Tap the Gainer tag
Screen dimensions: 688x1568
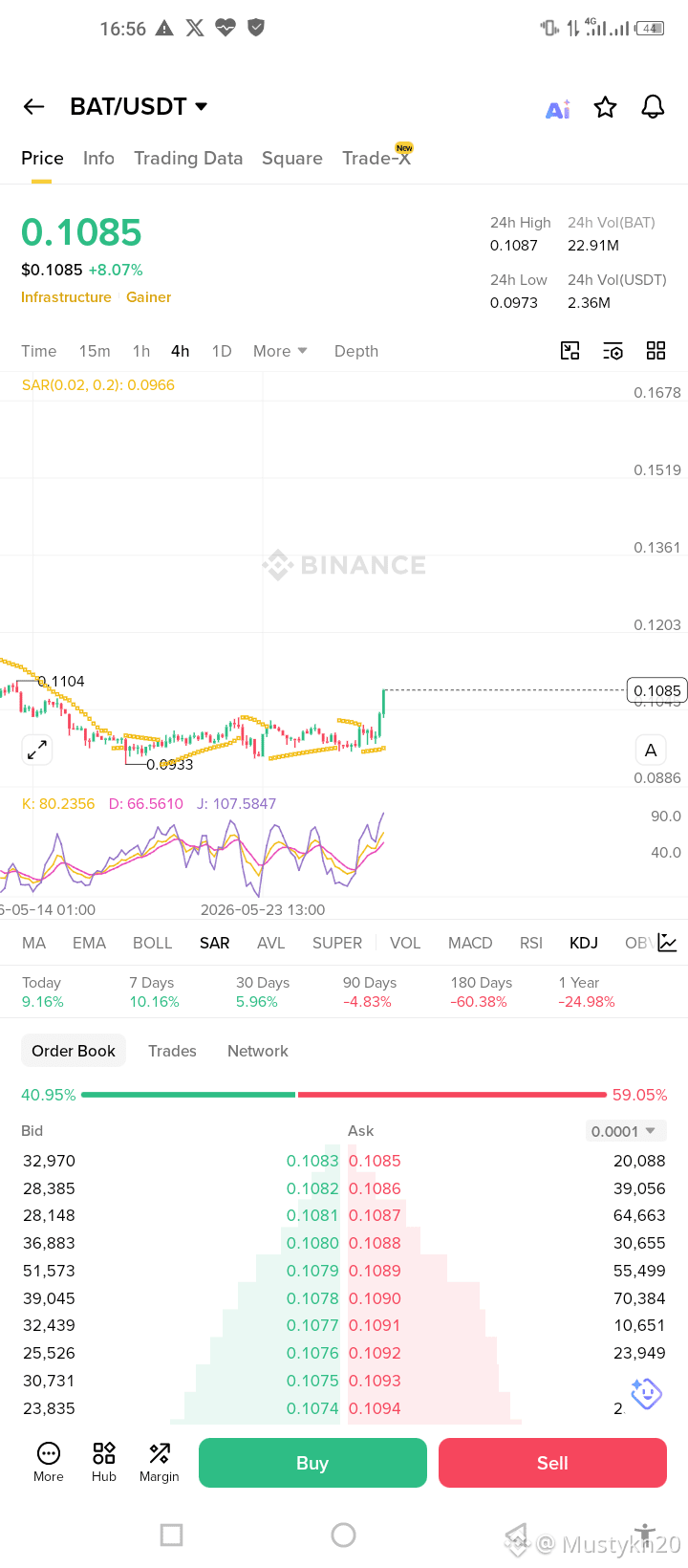point(149,297)
